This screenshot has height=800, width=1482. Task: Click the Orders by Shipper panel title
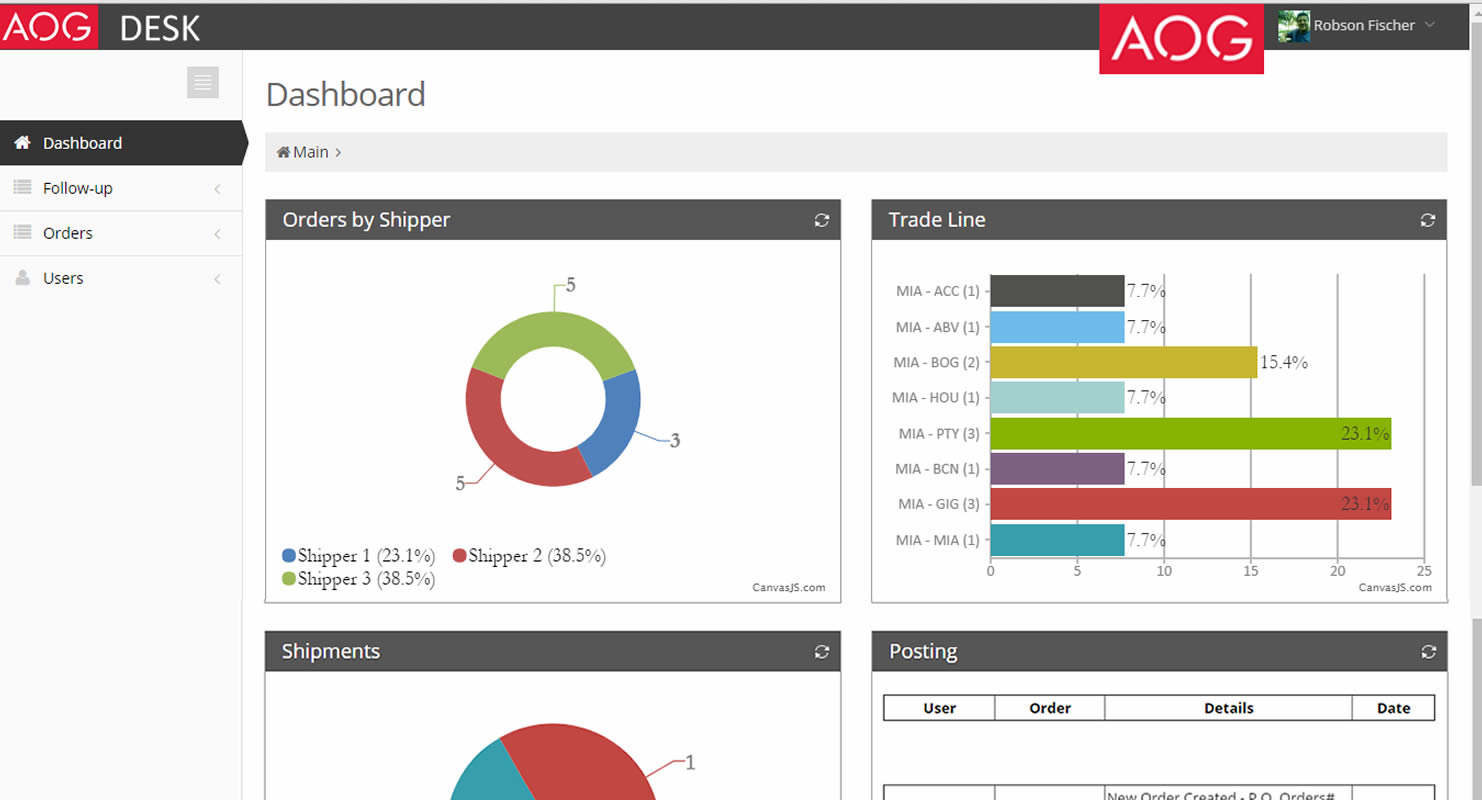point(366,220)
